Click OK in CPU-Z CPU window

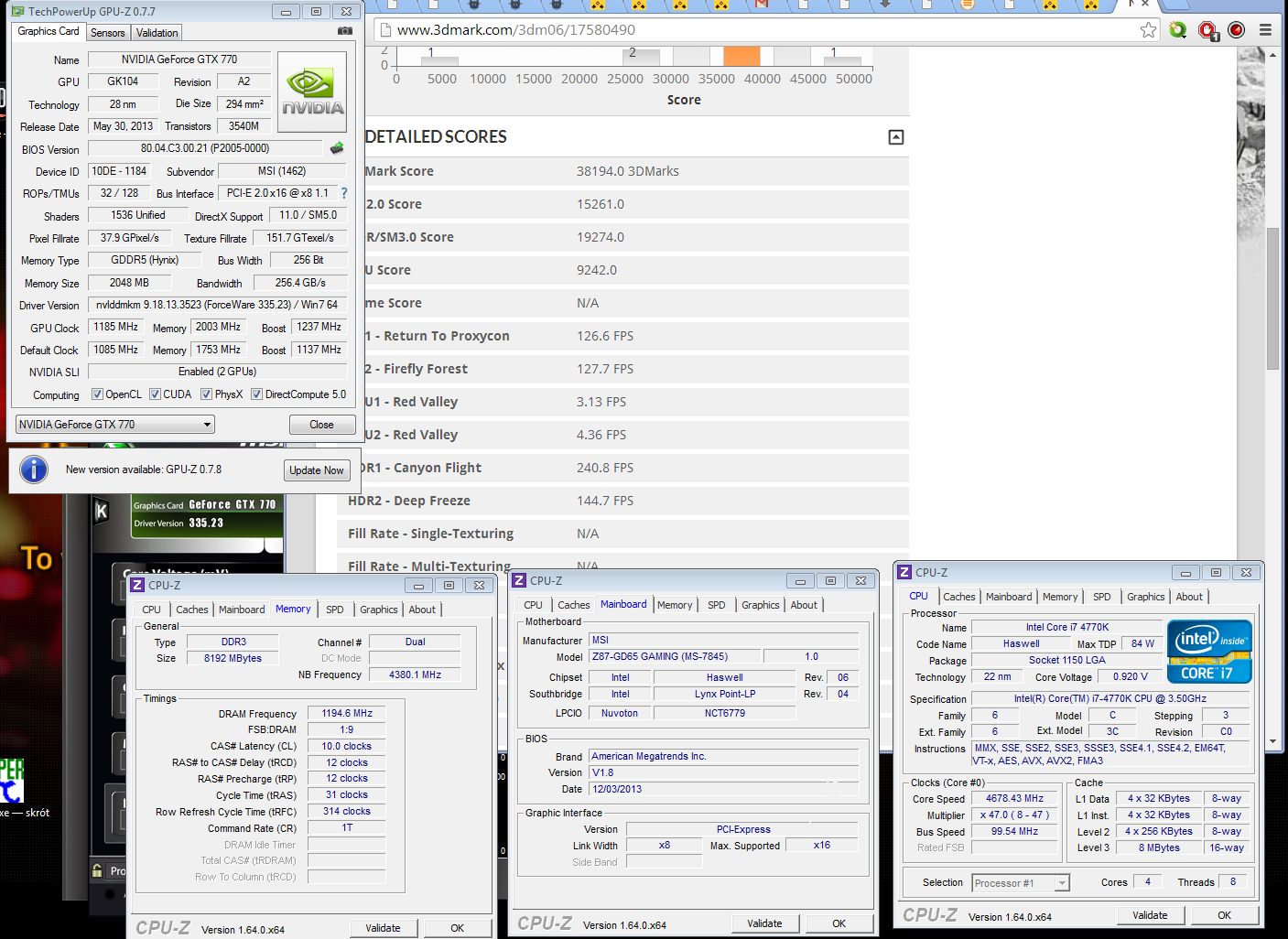1224,915
